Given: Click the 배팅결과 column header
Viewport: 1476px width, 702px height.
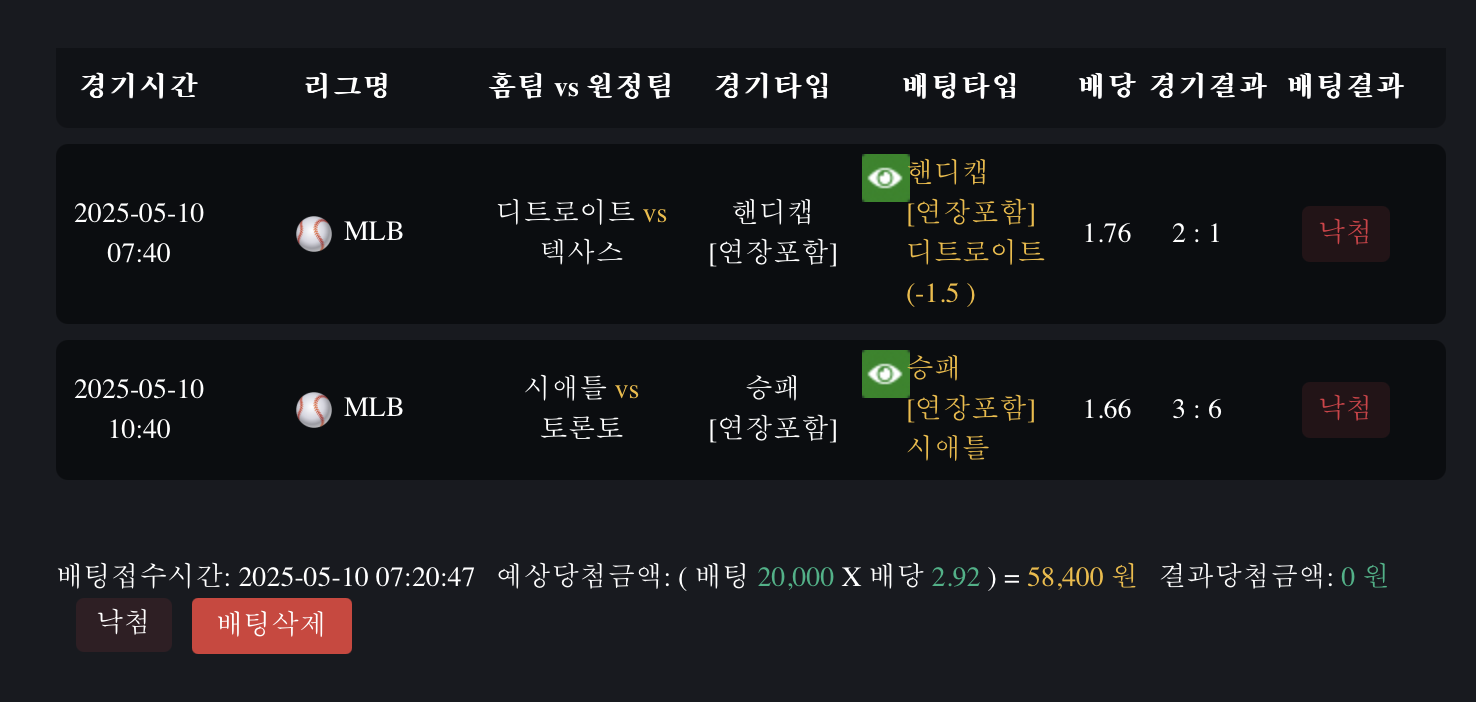Looking at the screenshot, I should point(1345,87).
